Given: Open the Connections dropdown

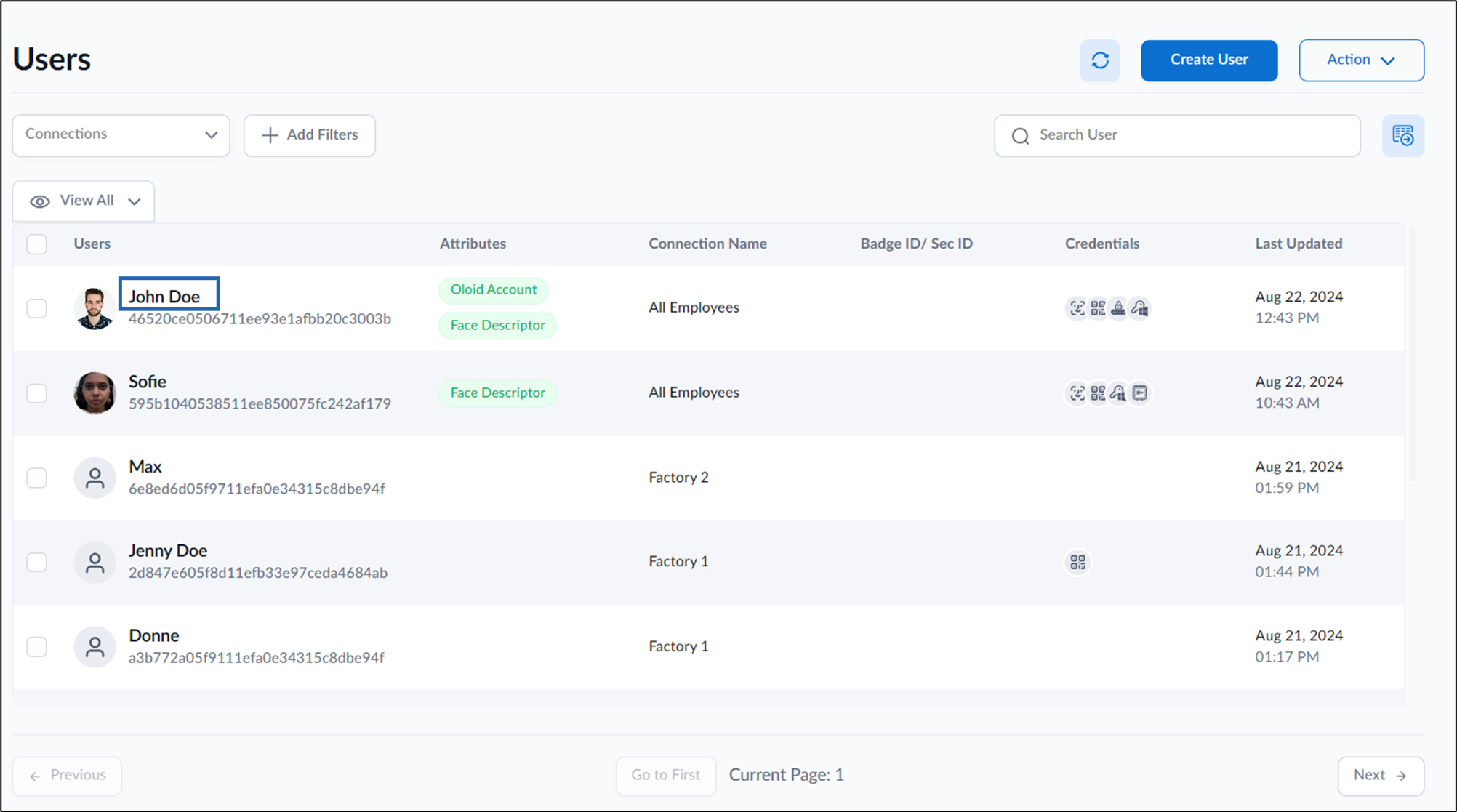Looking at the screenshot, I should [121, 135].
